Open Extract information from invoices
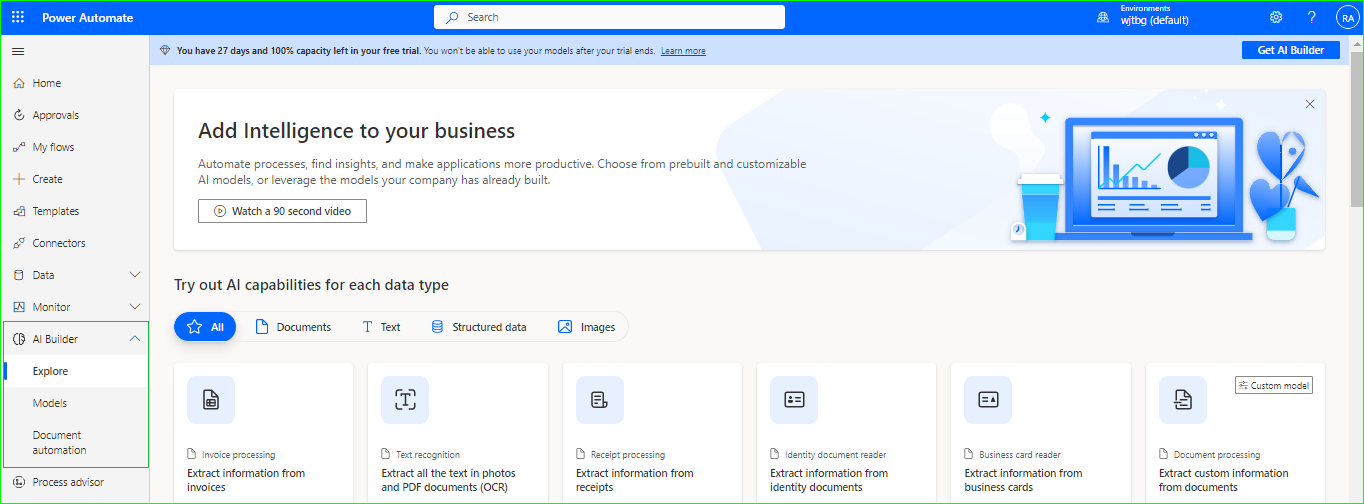 (246, 480)
